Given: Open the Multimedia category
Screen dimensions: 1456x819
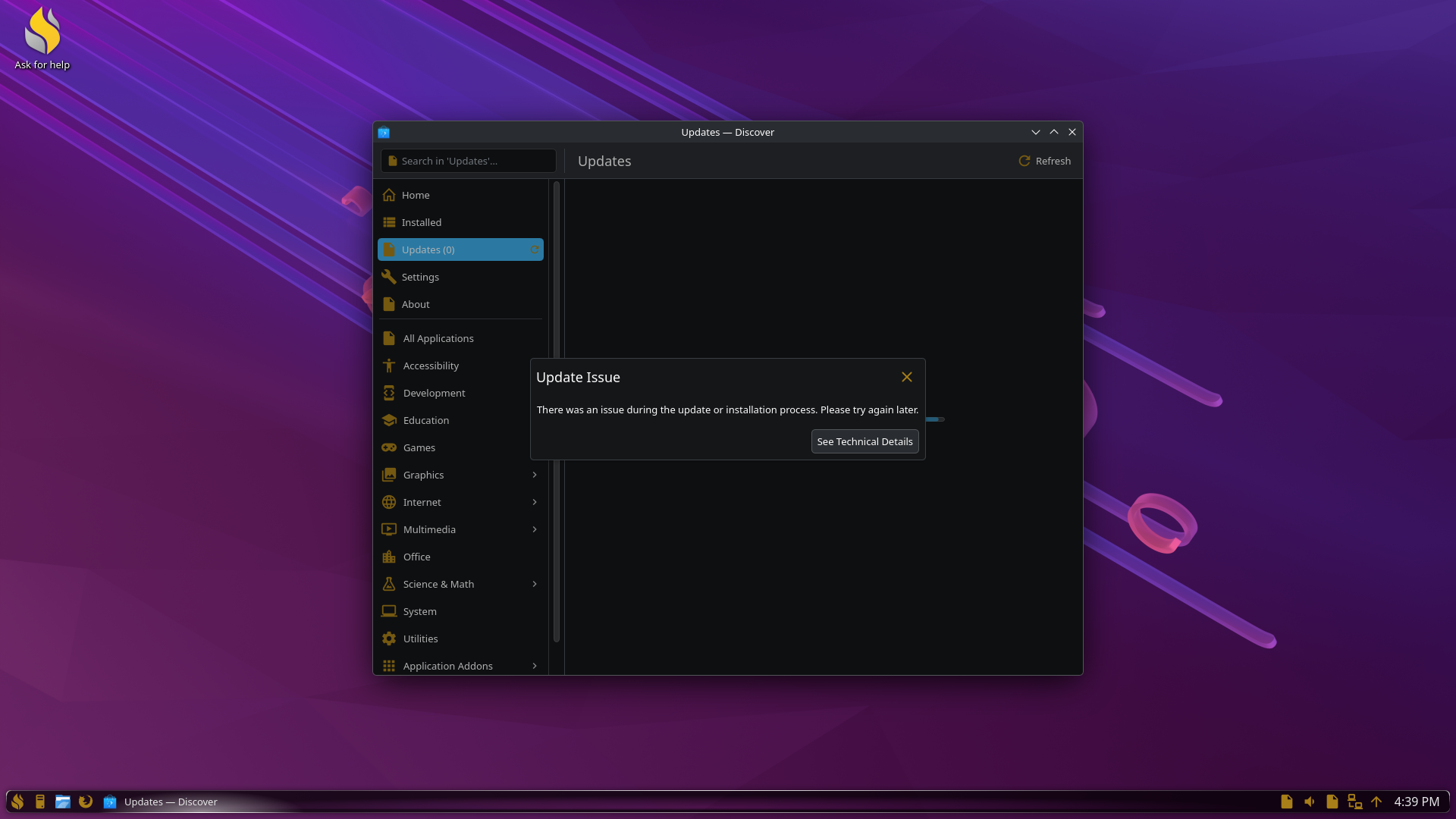Looking at the screenshot, I should [460, 529].
